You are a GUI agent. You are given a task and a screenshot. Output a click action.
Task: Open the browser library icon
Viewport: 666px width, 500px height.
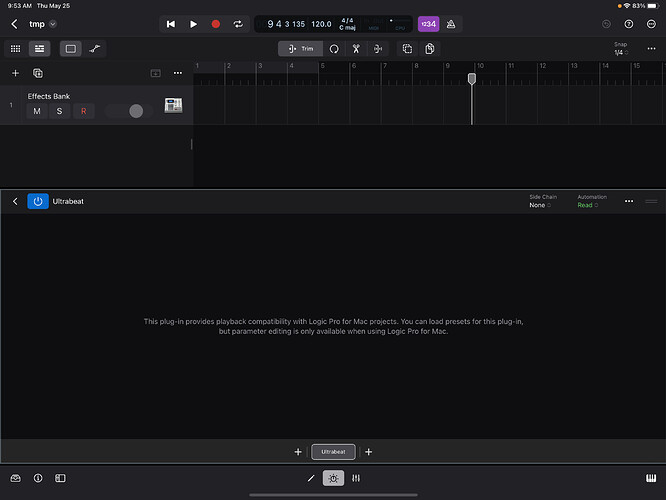[x=15, y=478]
